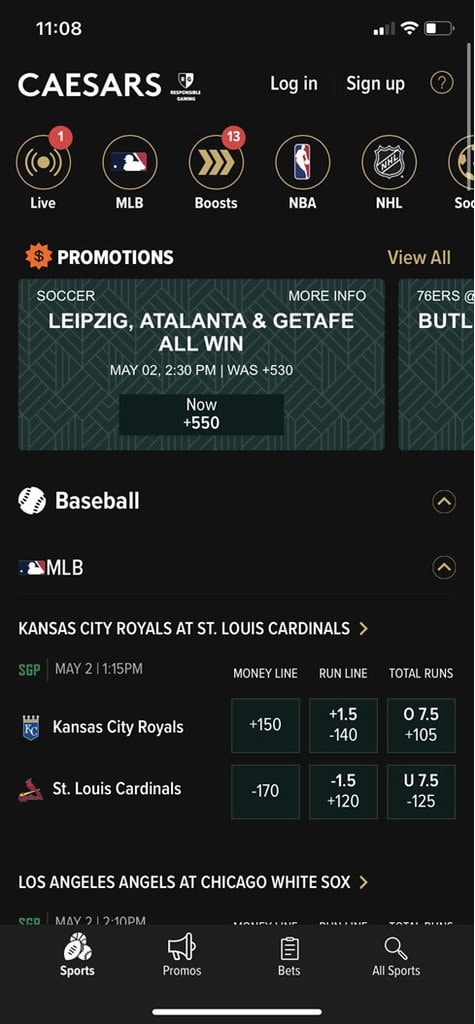
Task: Collapse the Baseball section
Action: click(444, 502)
